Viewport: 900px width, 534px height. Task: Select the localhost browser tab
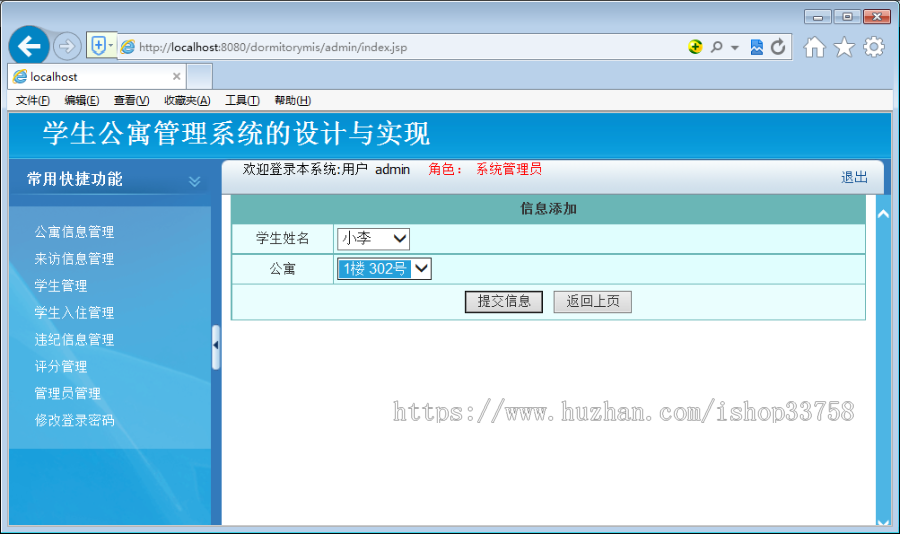[96, 76]
